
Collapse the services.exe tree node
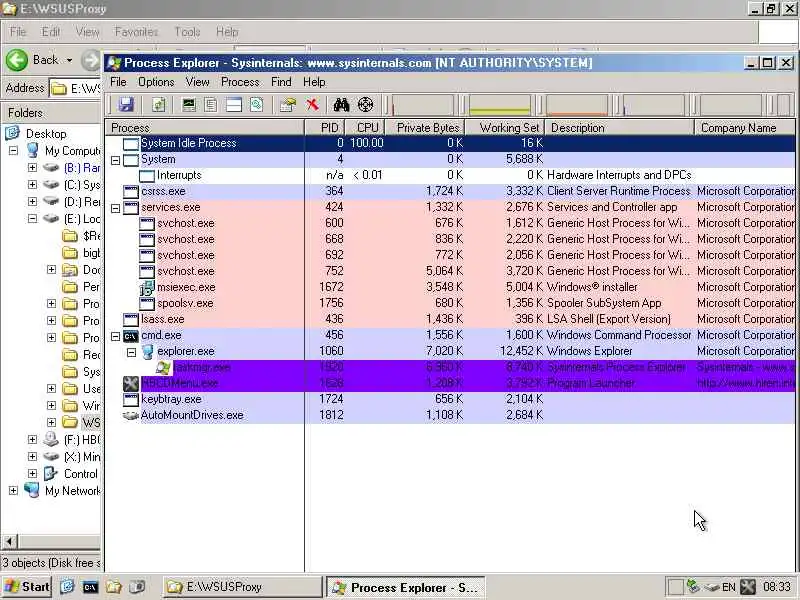pyautogui.click(x=115, y=208)
